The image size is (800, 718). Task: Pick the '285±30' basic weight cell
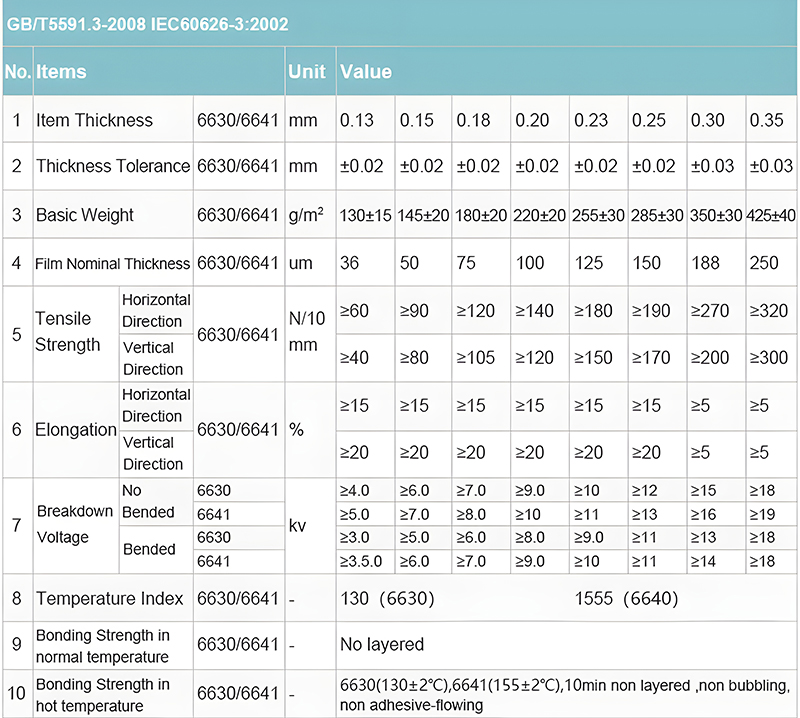tap(657, 215)
